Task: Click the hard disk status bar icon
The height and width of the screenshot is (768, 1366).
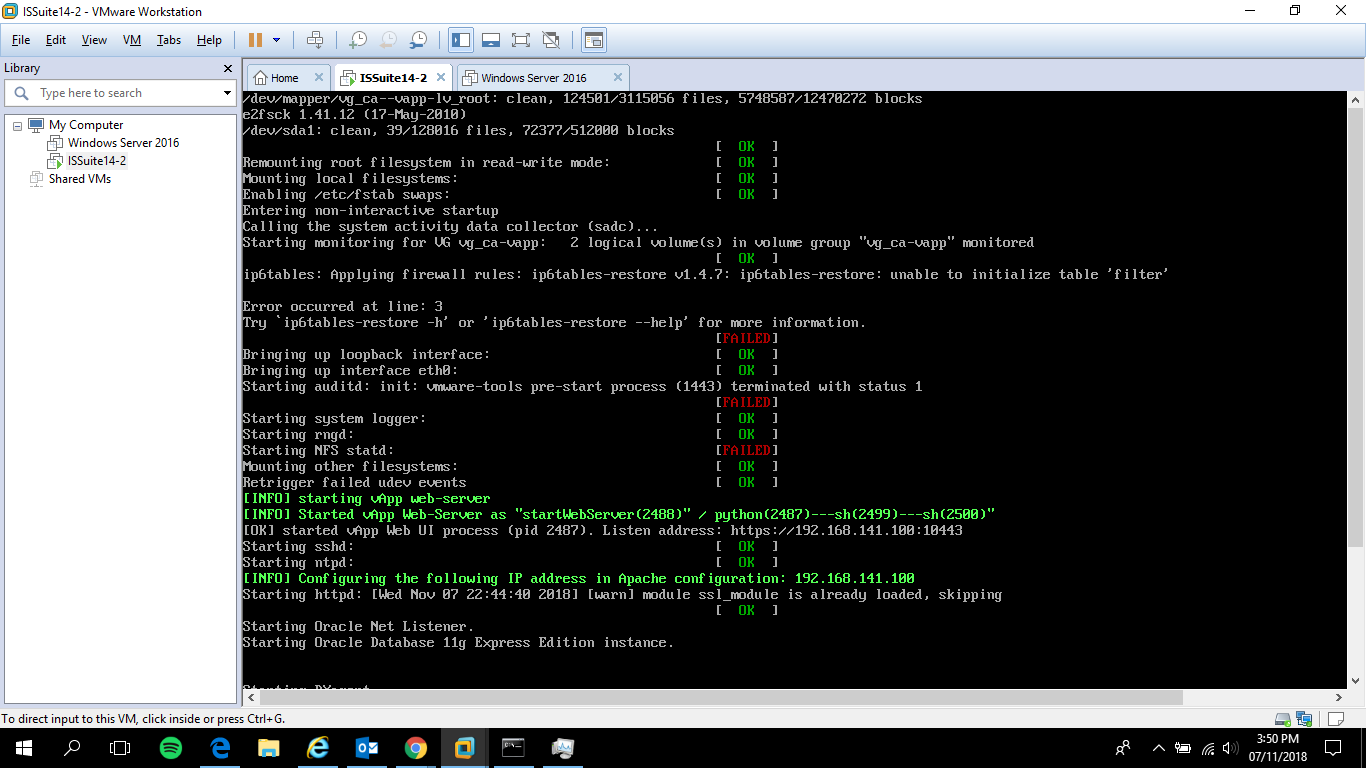Action: point(1282,719)
